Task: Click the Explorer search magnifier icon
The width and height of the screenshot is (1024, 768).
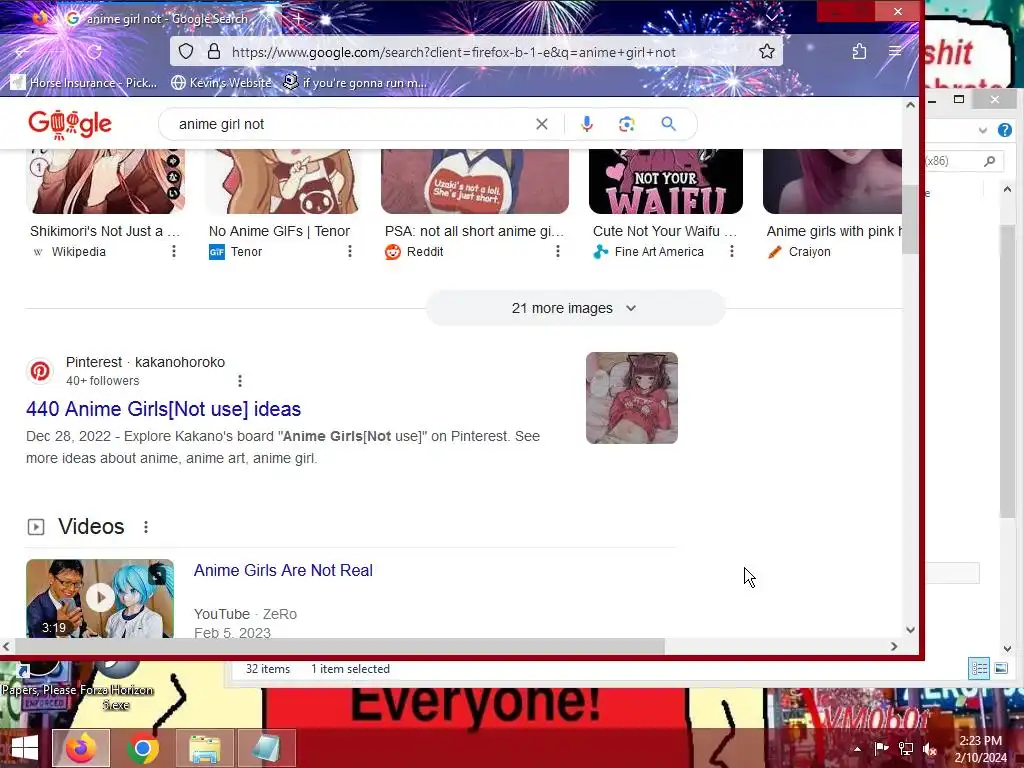Action: 990,161
